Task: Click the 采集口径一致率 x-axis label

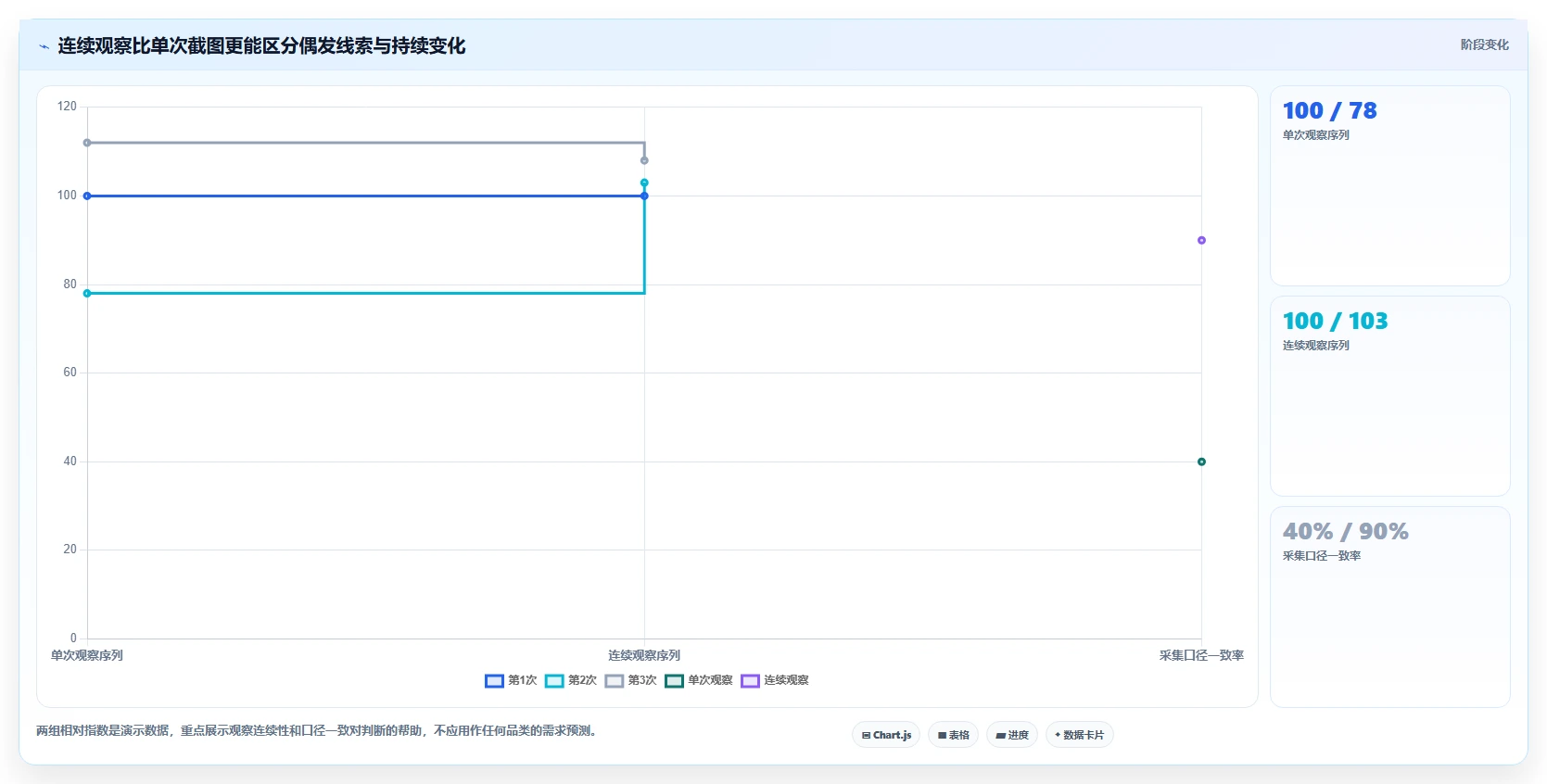Action: (x=1201, y=655)
